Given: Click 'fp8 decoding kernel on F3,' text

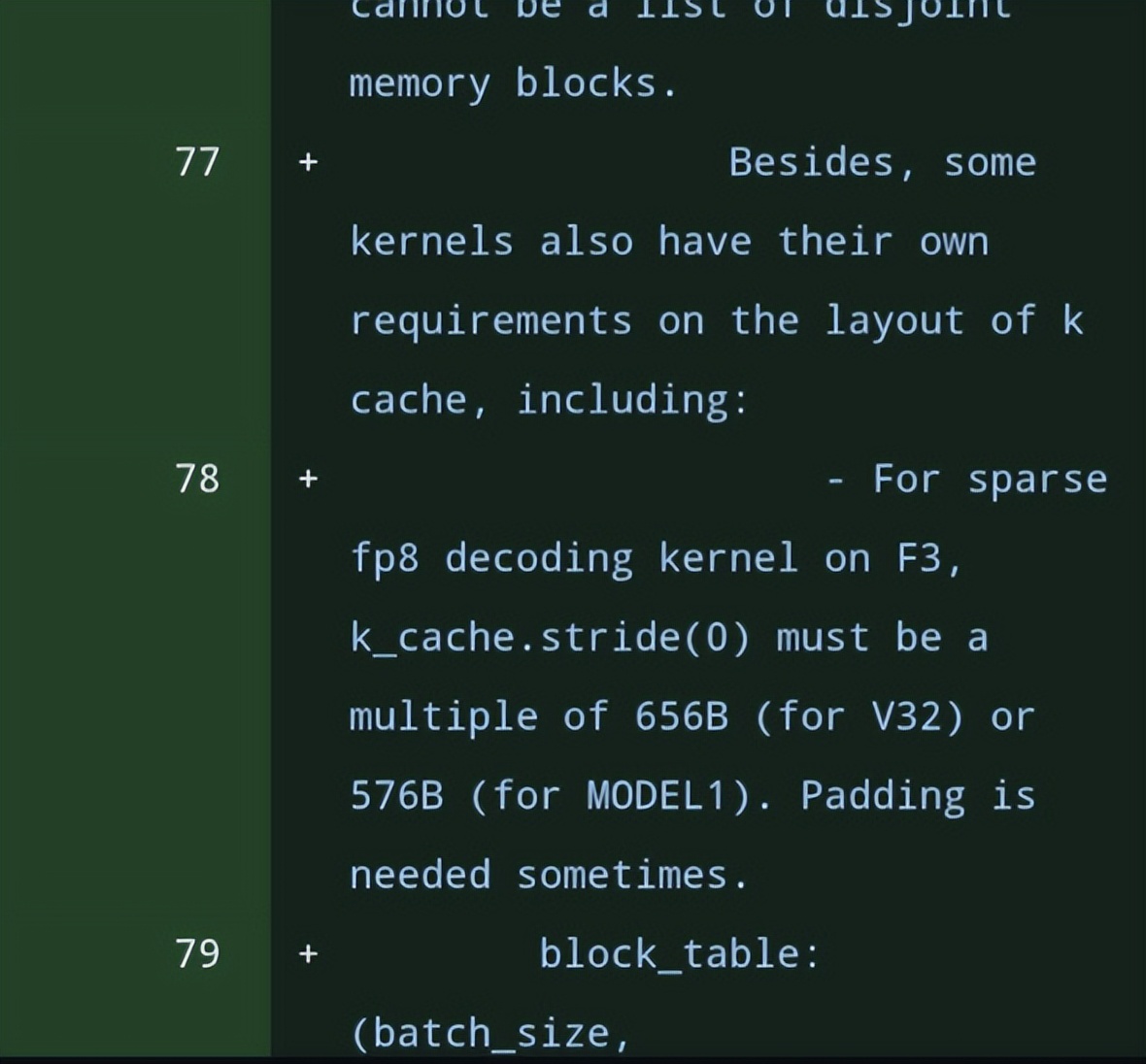Looking at the screenshot, I should point(656,558).
